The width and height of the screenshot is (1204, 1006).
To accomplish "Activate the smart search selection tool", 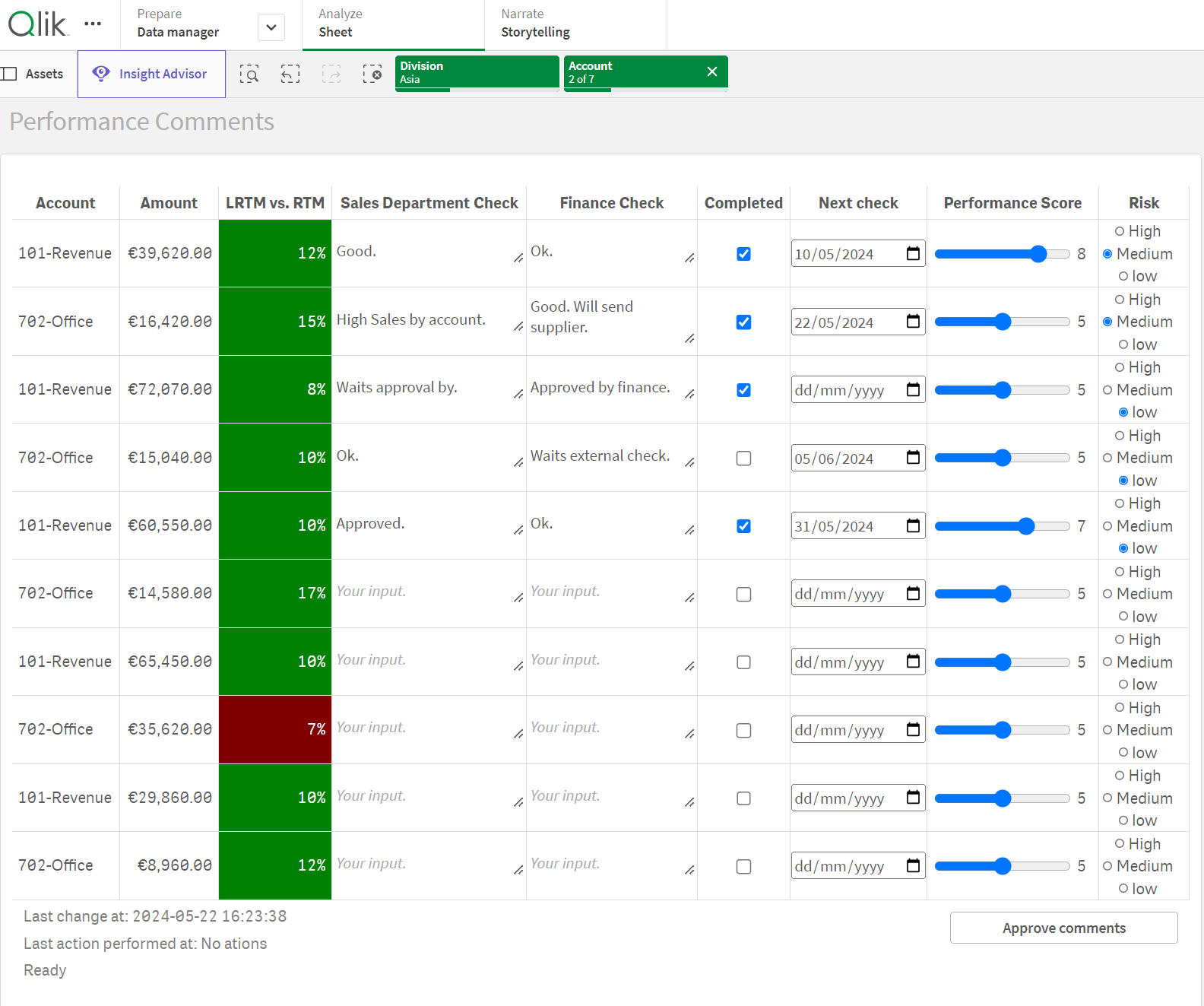I will click(x=249, y=74).
